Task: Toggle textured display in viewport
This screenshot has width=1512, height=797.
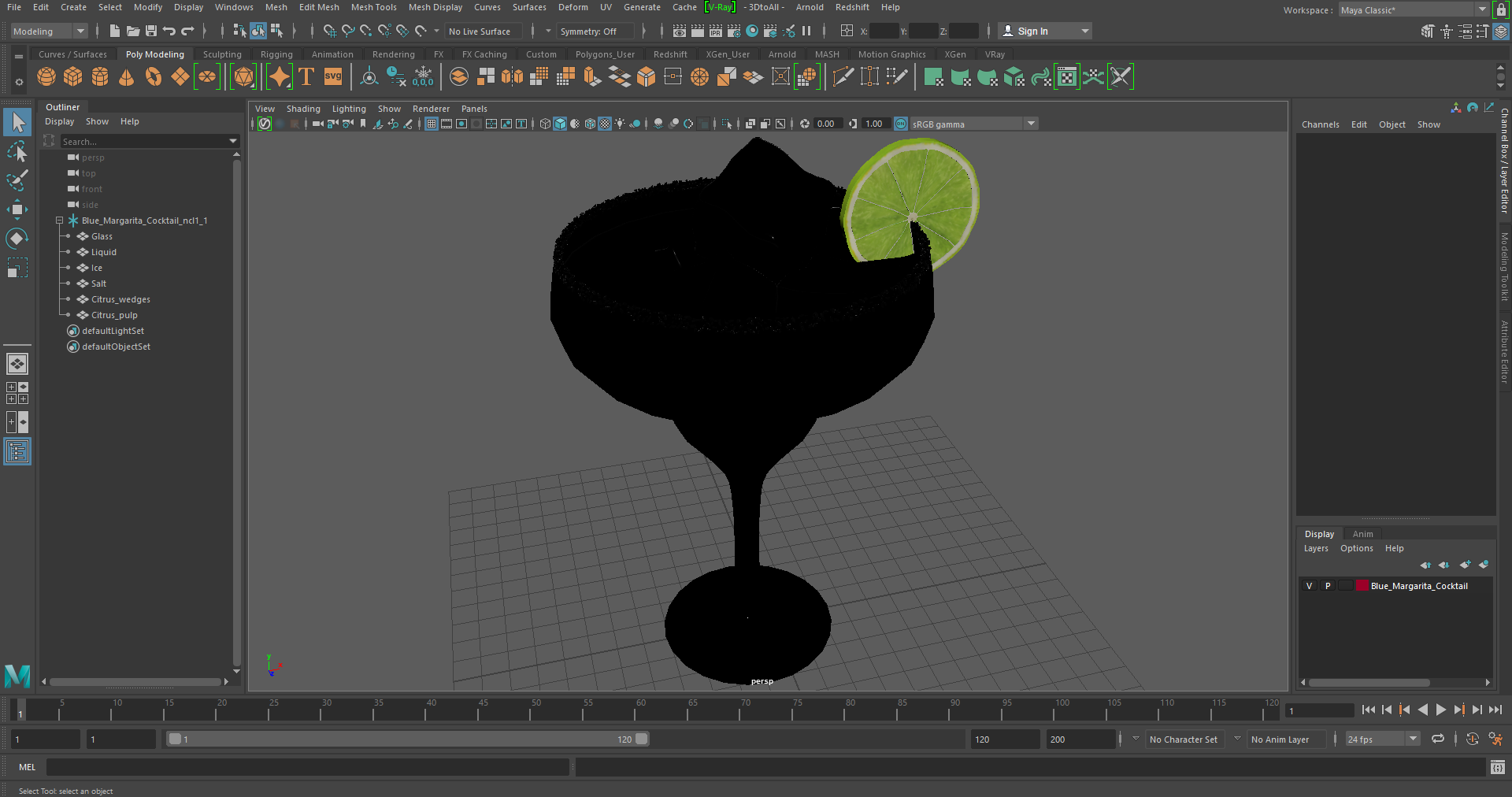Action: click(x=605, y=124)
